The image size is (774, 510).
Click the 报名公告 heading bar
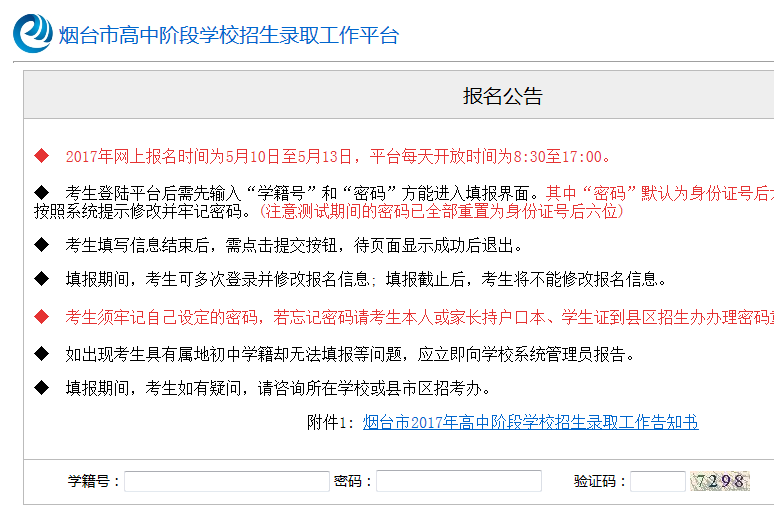tap(502, 96)
